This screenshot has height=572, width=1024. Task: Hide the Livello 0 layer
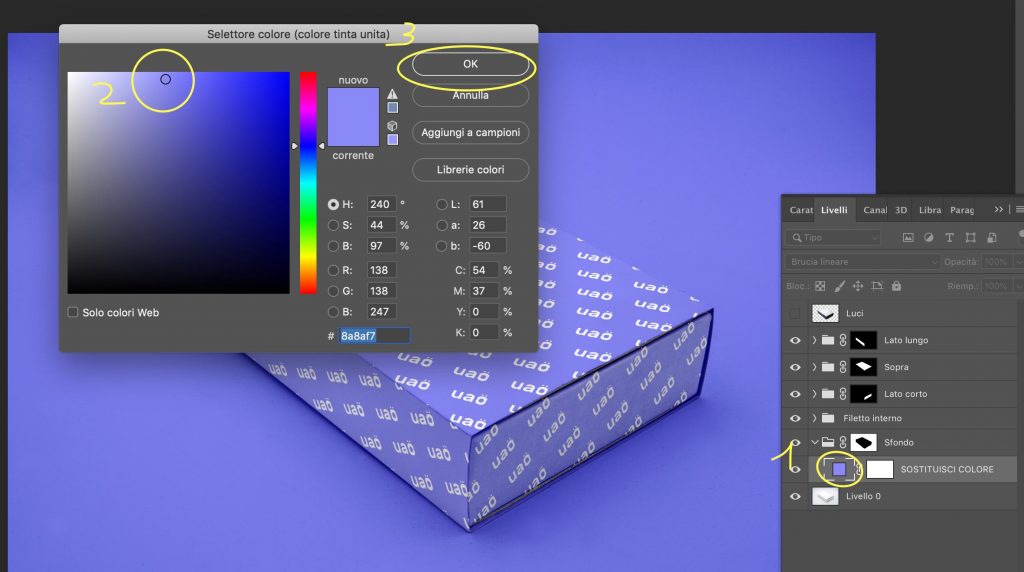tap(795, 496)
